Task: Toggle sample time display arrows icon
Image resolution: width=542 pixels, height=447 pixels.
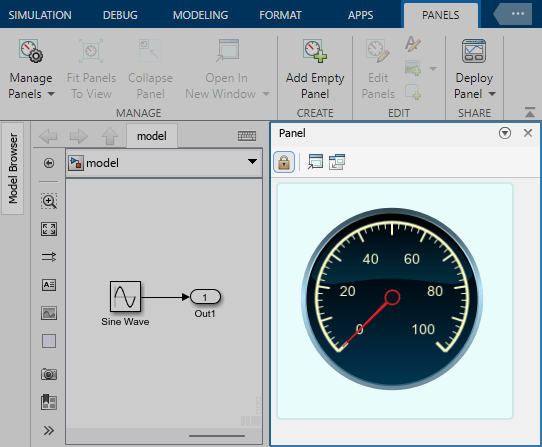Action: [x=49, y=257]
